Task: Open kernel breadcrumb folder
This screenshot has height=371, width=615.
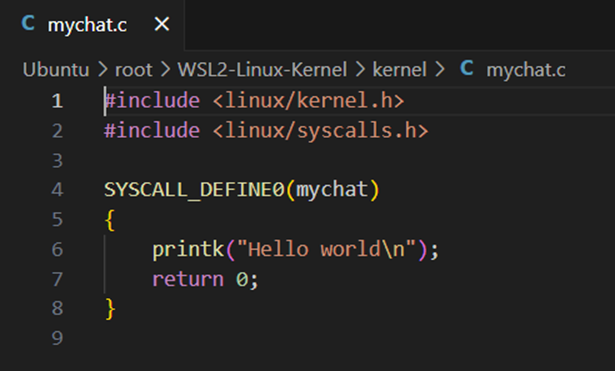Action: click(x=399, y=70)
